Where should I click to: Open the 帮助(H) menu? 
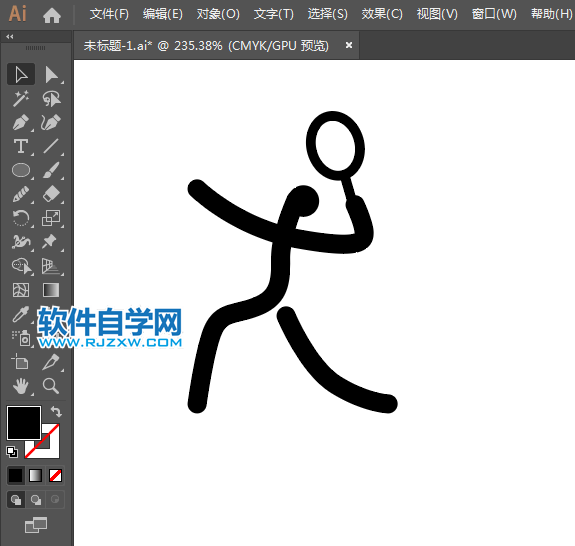pos(552,14)
